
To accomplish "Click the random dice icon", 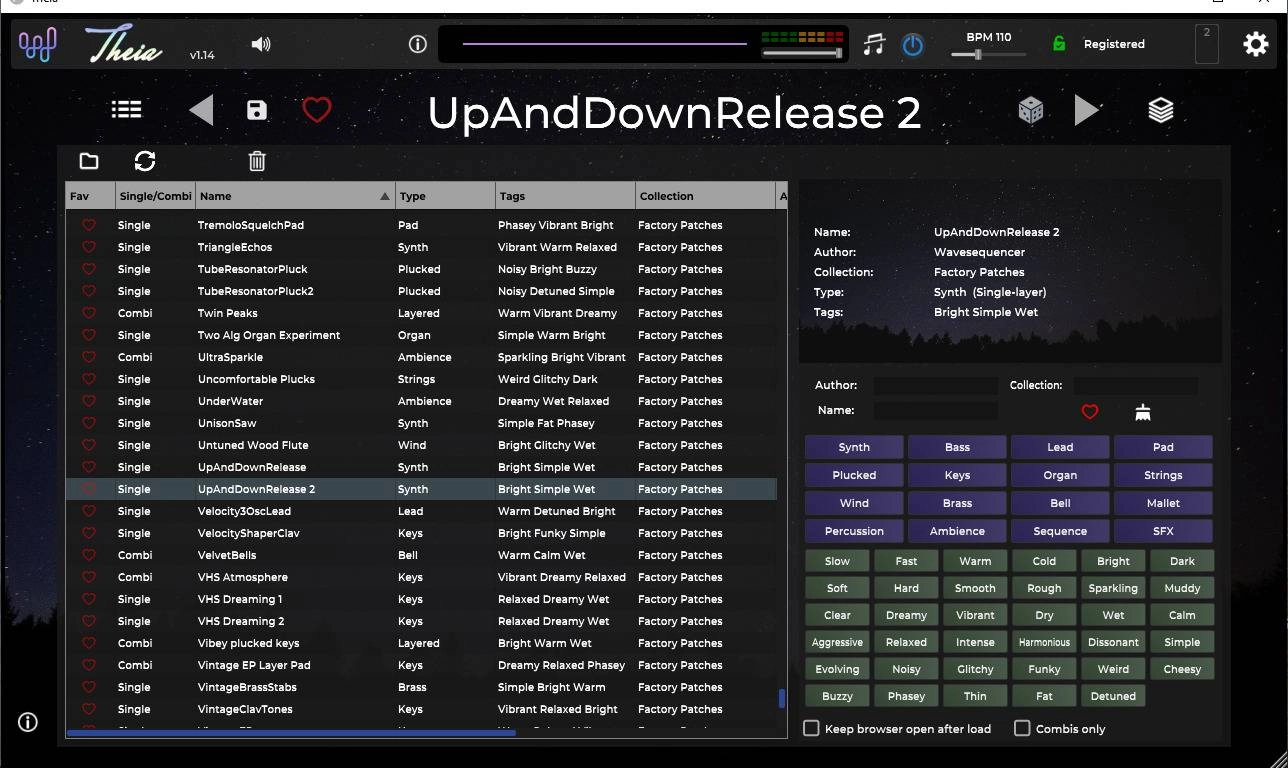I will click(x=1031, y=110).
